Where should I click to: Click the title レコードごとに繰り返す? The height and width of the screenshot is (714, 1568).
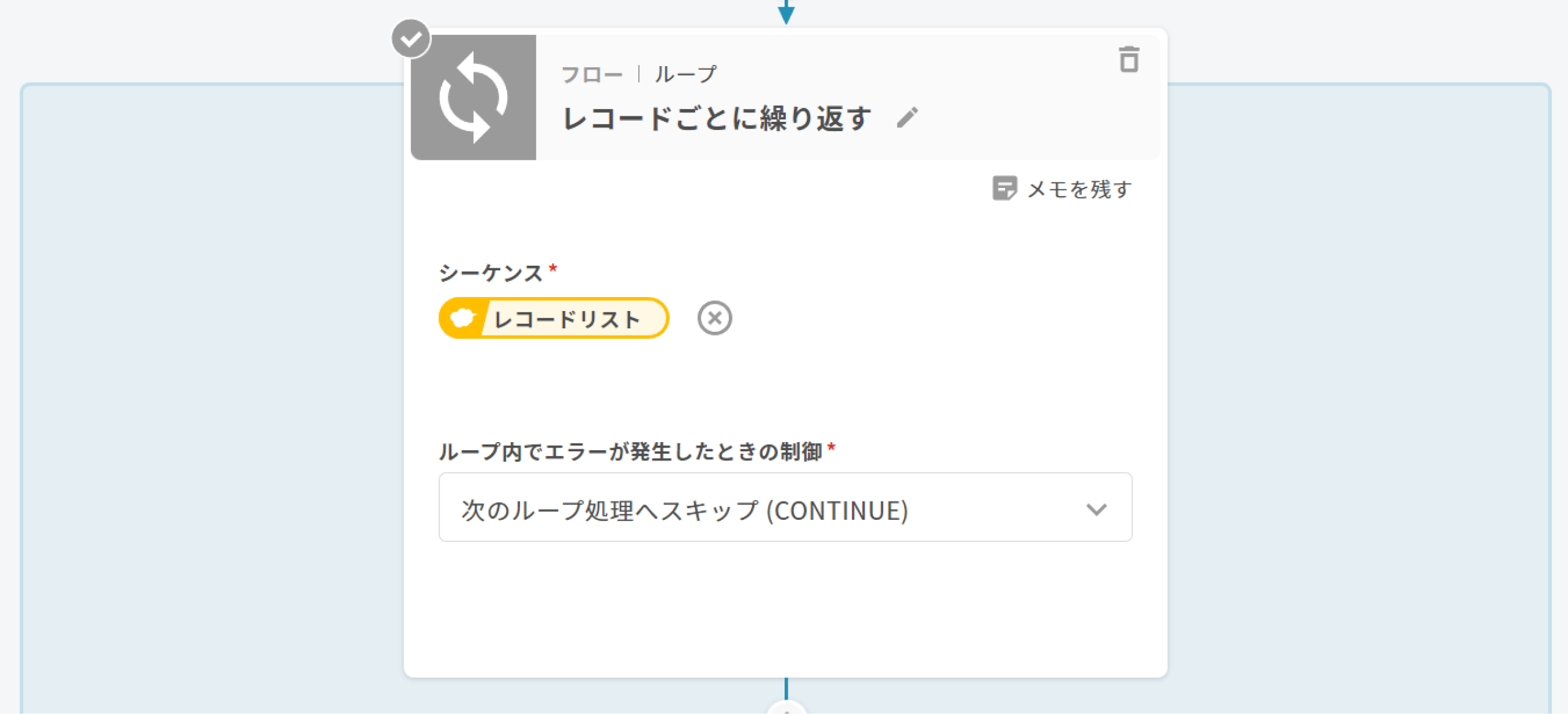click(x=717, y=119)
